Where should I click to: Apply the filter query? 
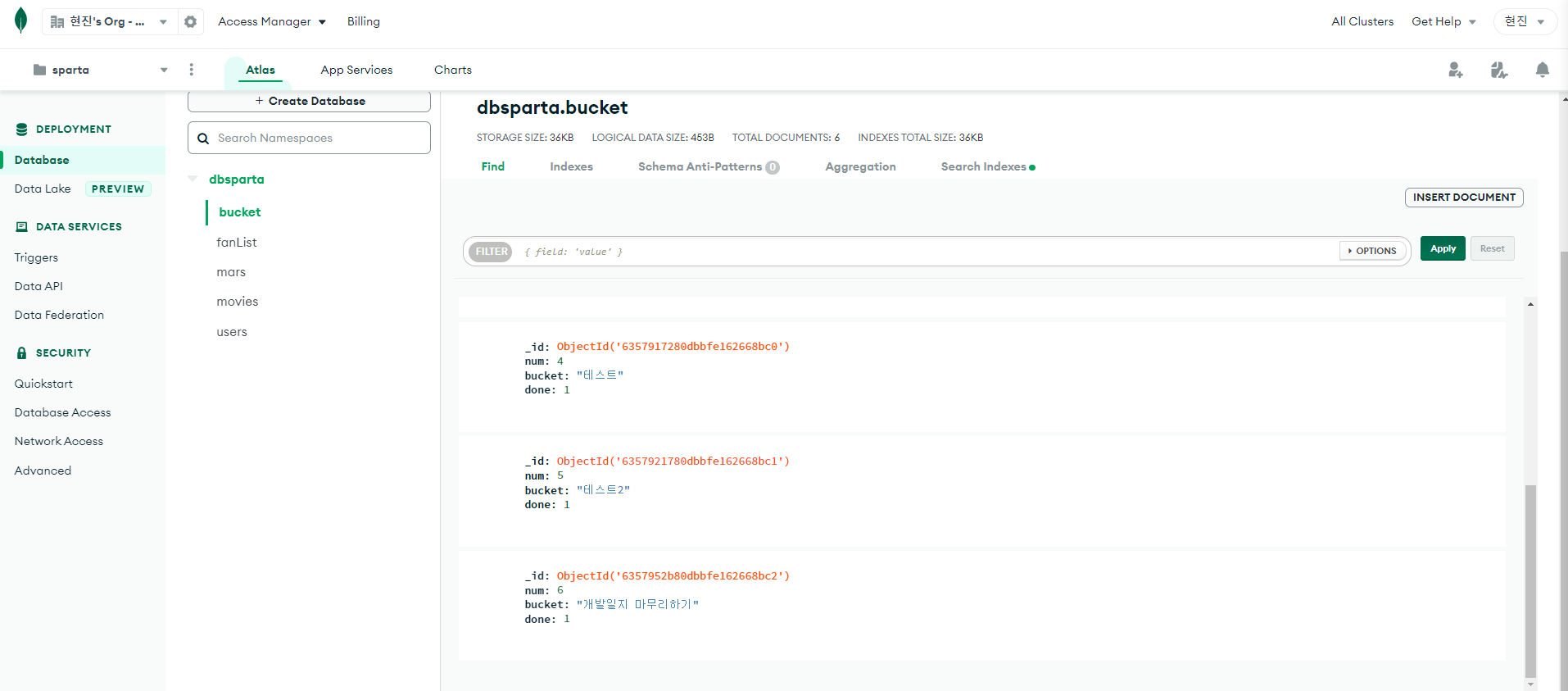point(1443,248)
